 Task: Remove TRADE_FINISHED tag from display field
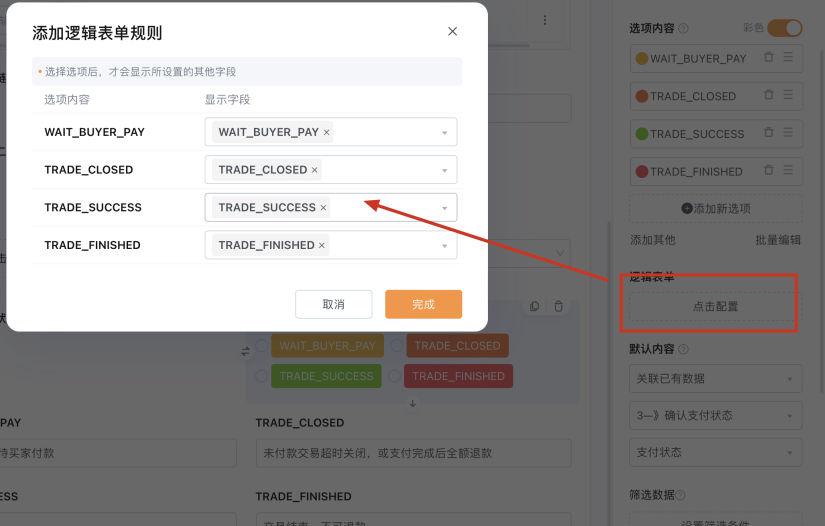point(321,246)
